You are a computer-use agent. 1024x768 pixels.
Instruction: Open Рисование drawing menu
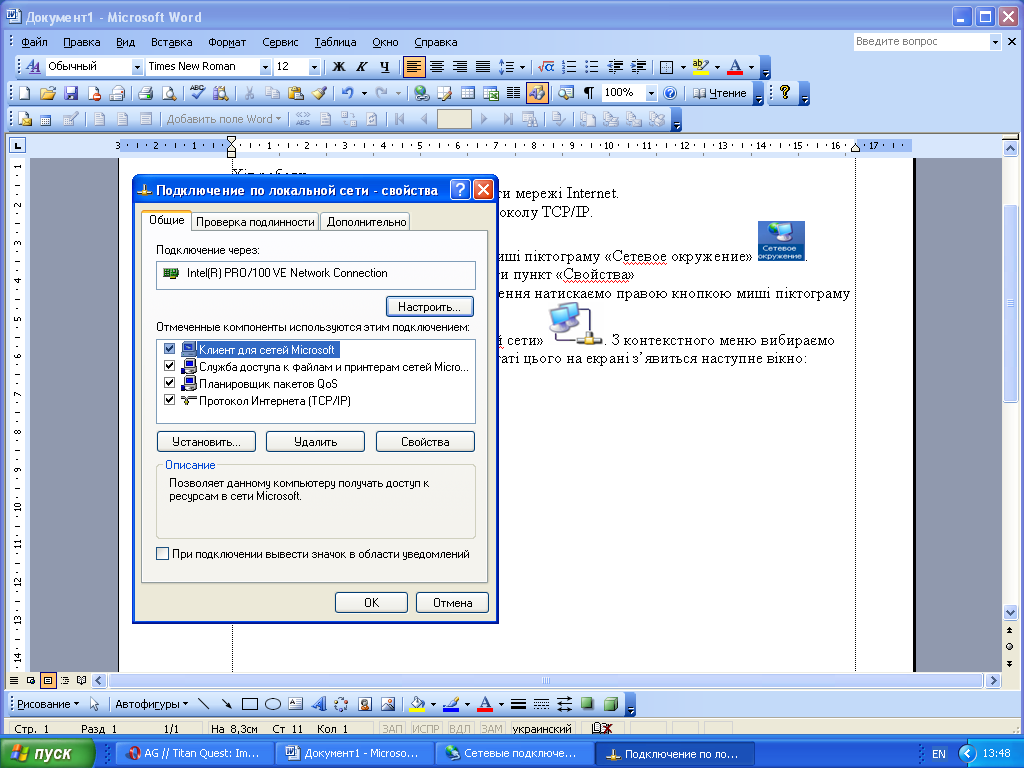coord(48,704)
